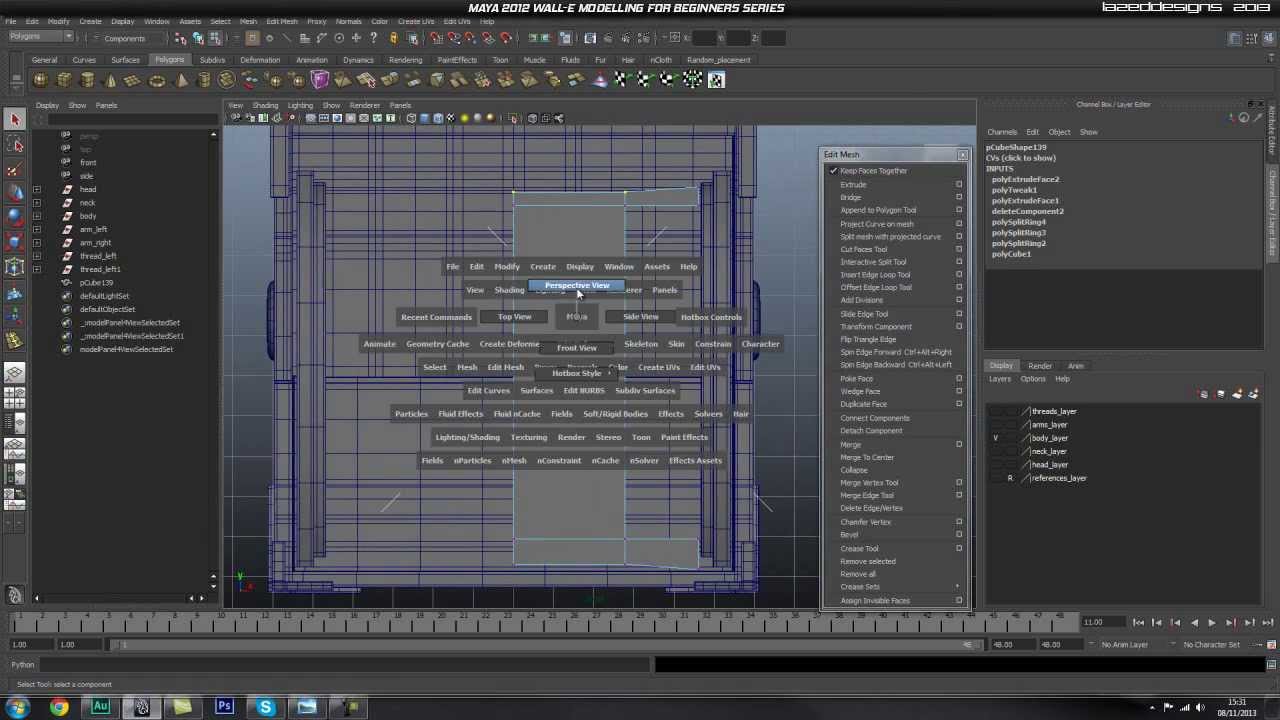Expand the arm_left node in Outliner
The width and height of the screenshot is (1280, 720).
point(37,229)
